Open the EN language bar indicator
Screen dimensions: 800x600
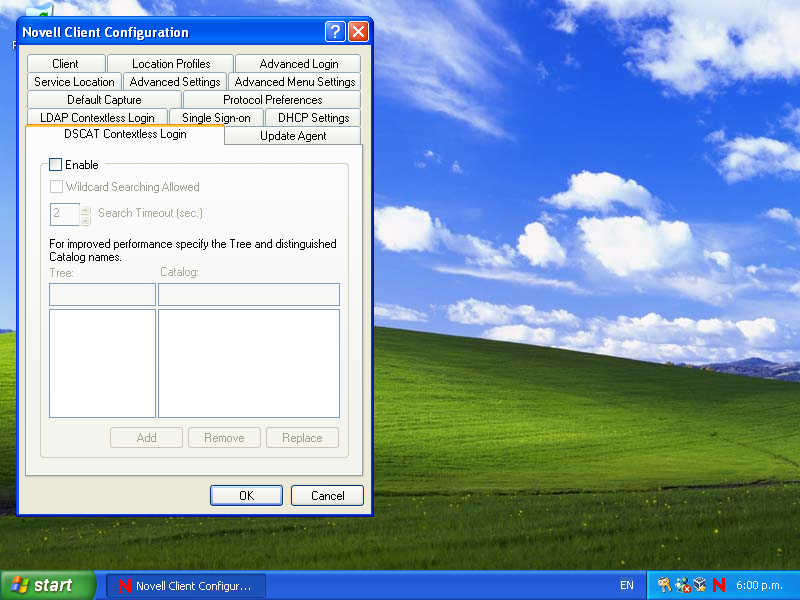(627, 585)
